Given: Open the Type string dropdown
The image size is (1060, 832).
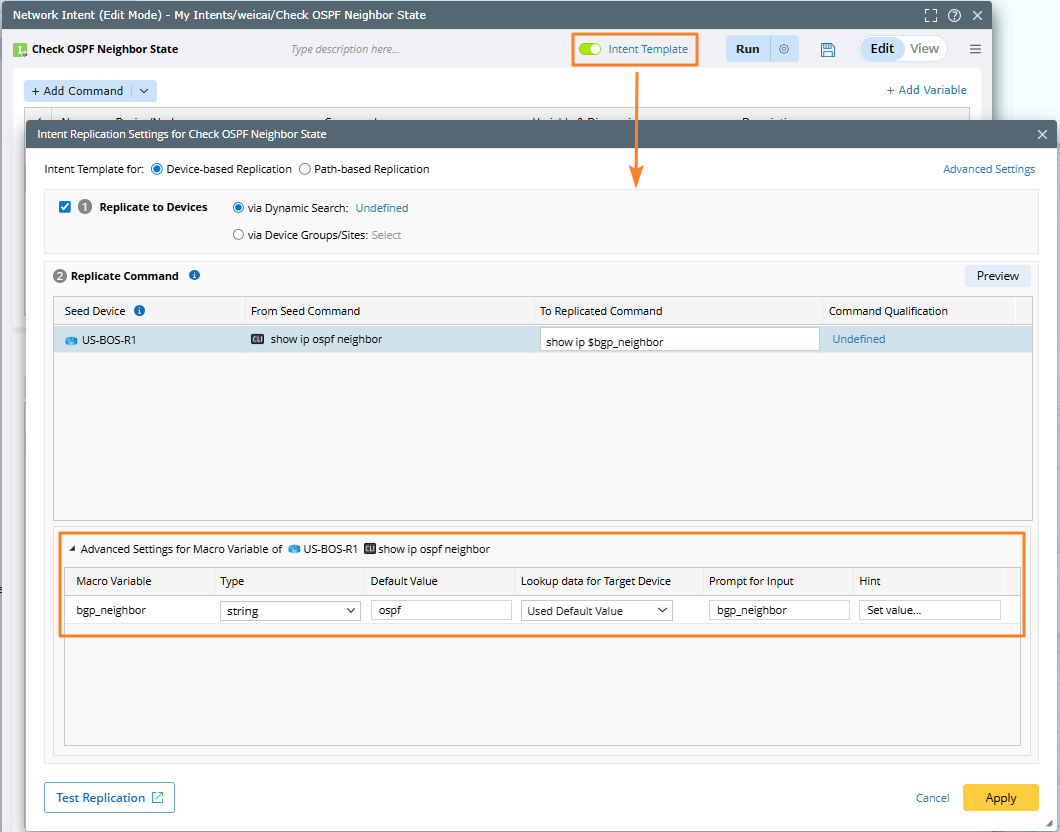Looking at the screenshot, I should pyautogui.click(x=290, y=610).
